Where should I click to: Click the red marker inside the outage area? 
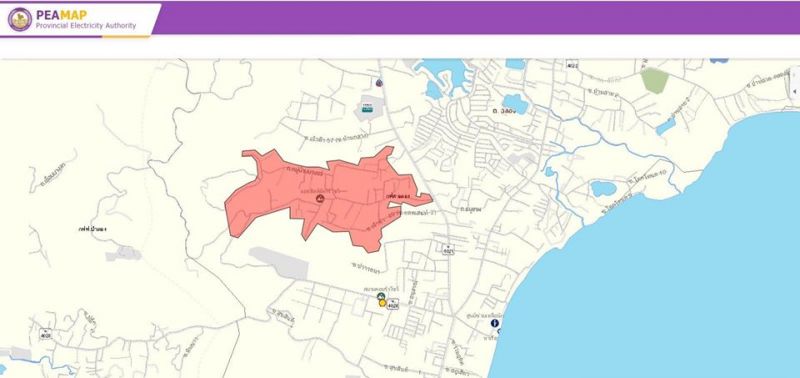[320, 199]
